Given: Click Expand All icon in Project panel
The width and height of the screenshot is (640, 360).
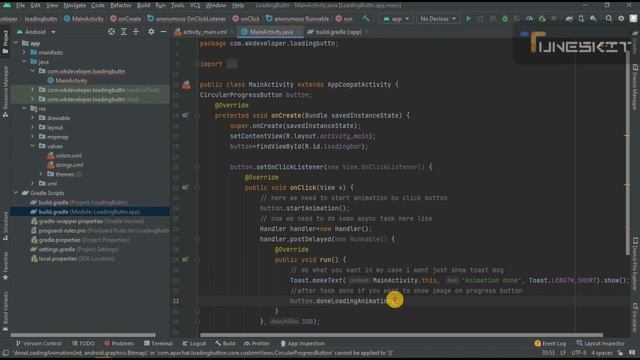Looking at the screenshot, I should [124, 31].
